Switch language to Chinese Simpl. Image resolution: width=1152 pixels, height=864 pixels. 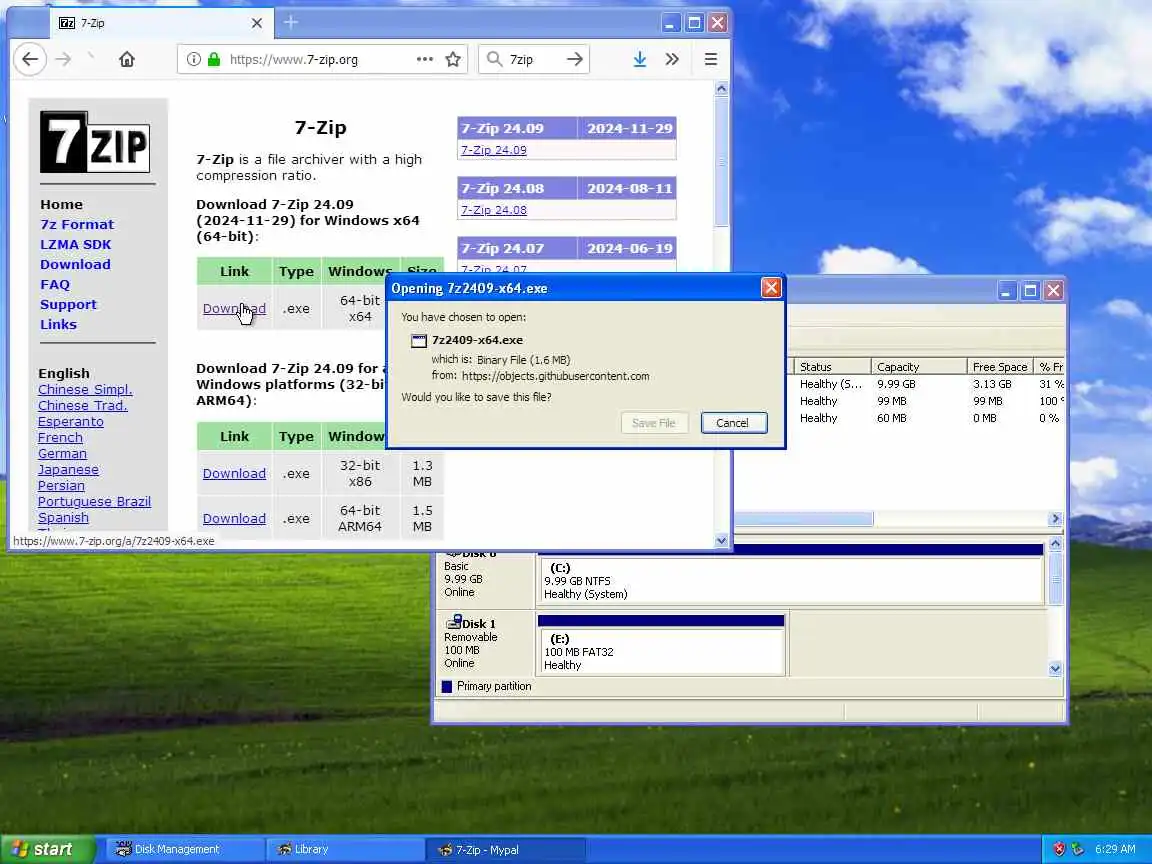click(x=85, y=389)
